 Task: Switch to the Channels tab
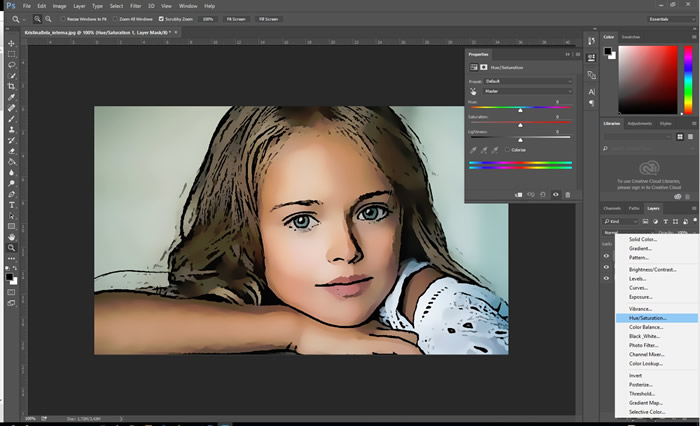(612, 209)
